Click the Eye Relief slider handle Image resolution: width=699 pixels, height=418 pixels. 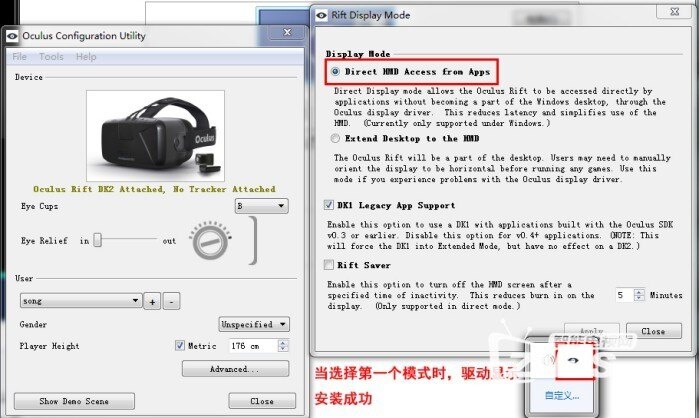coord(98,241)
